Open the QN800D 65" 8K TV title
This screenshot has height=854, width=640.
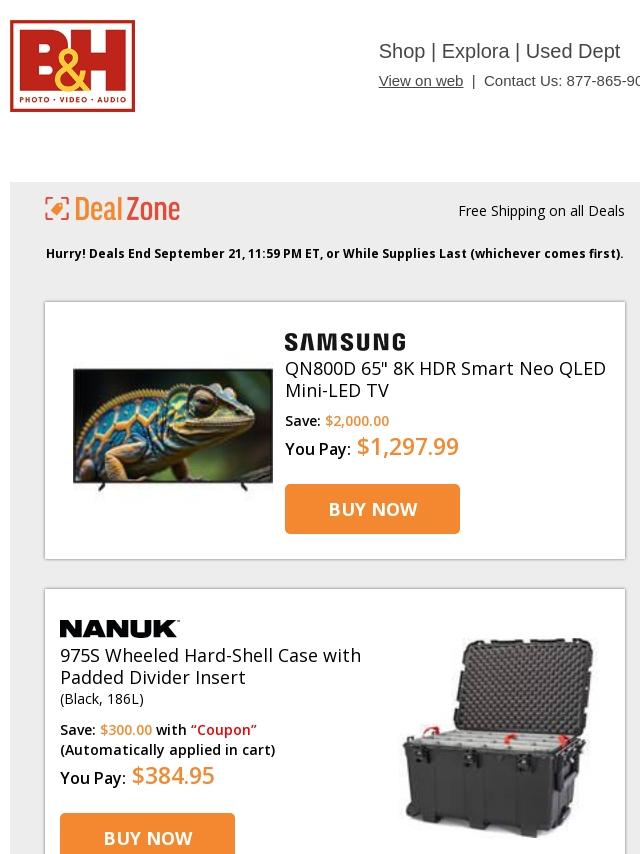(x=445, y=380)
